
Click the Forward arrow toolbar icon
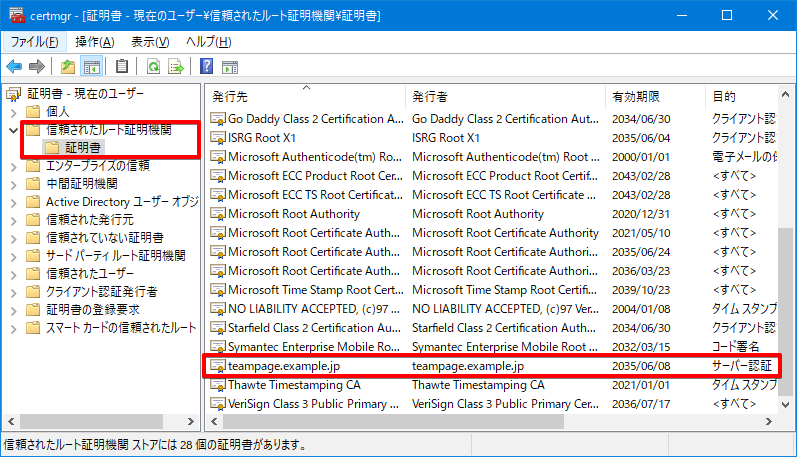(x=37, y=67)
